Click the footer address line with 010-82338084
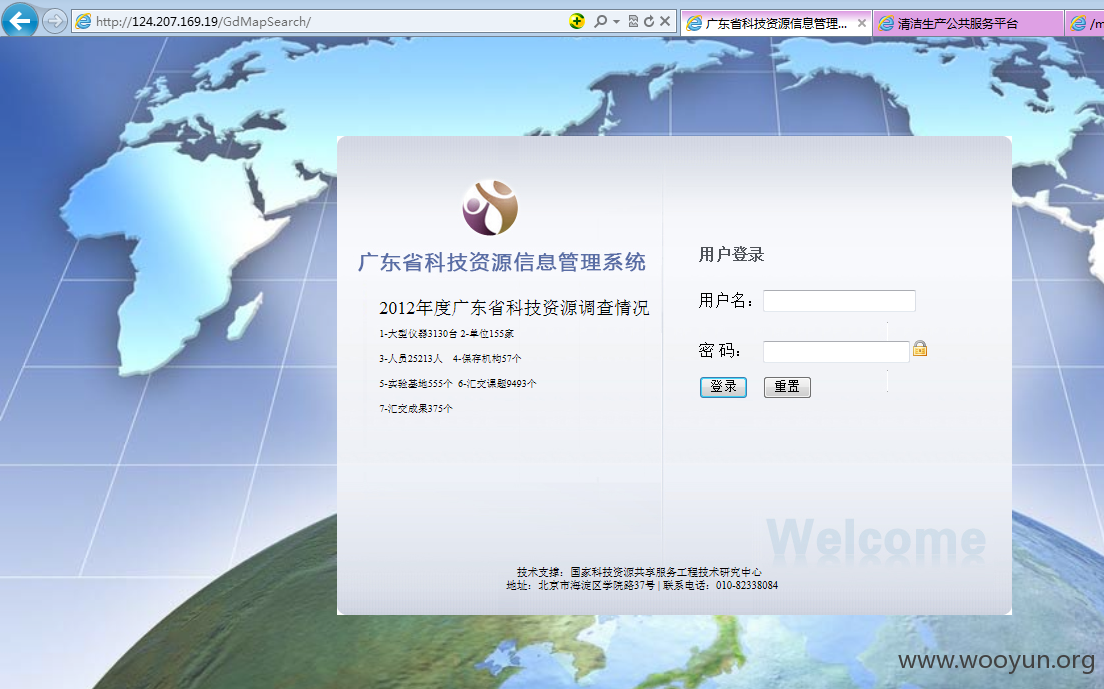Viewport: 1104px width, 689px height. pyautogui.click(x=642, y=586)
